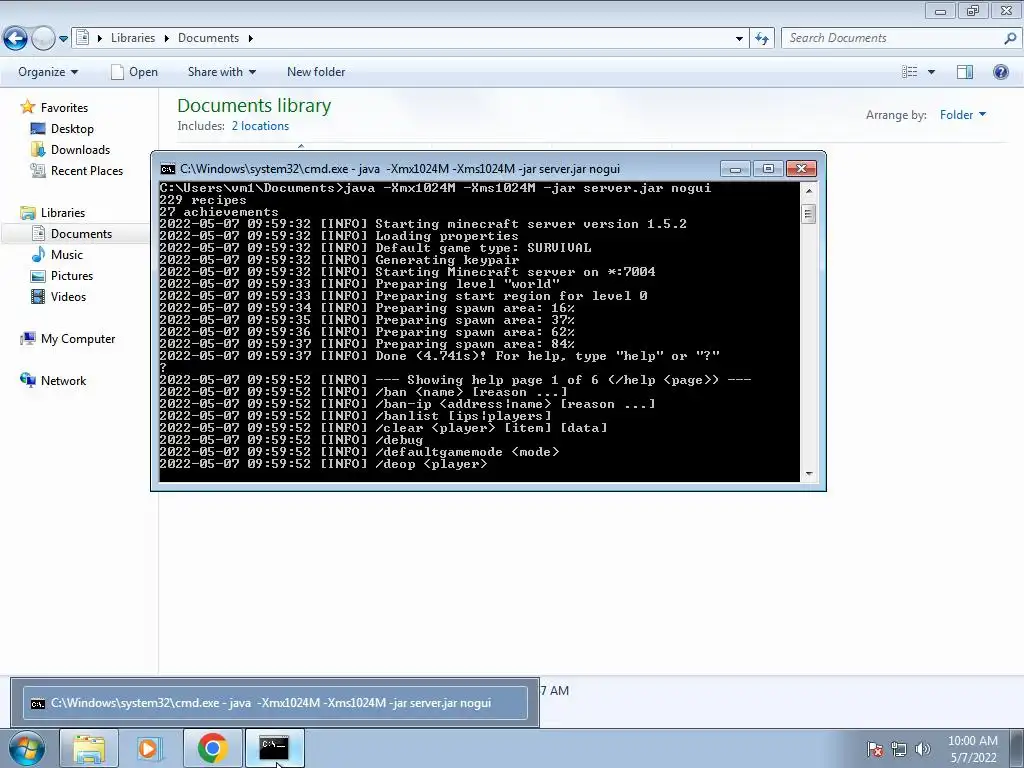The width and height of the screenshot is (1024, 768).
Task: Click Action Center flag tray icon
Action: [x=875, y=749]
